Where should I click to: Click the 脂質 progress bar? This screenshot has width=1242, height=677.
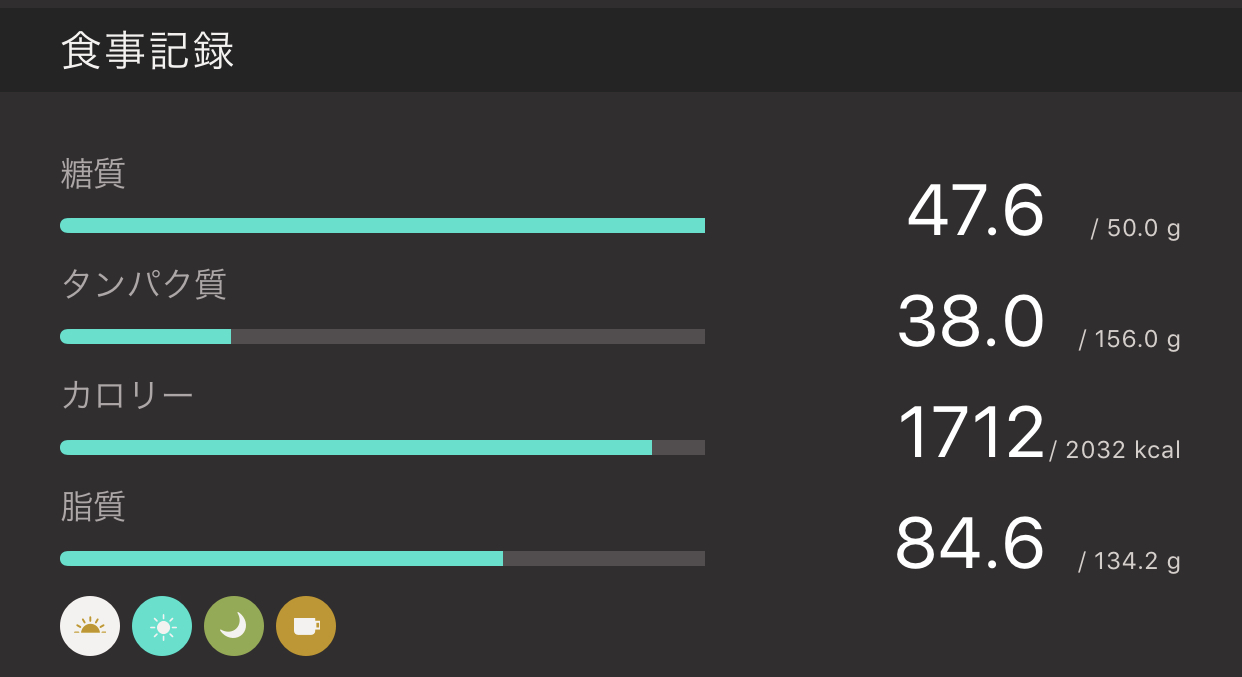pos(382,559)
